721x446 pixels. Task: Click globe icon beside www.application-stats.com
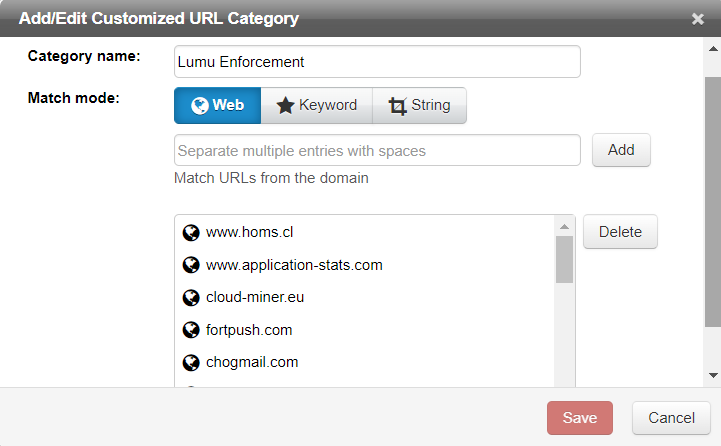pos(191,265)
